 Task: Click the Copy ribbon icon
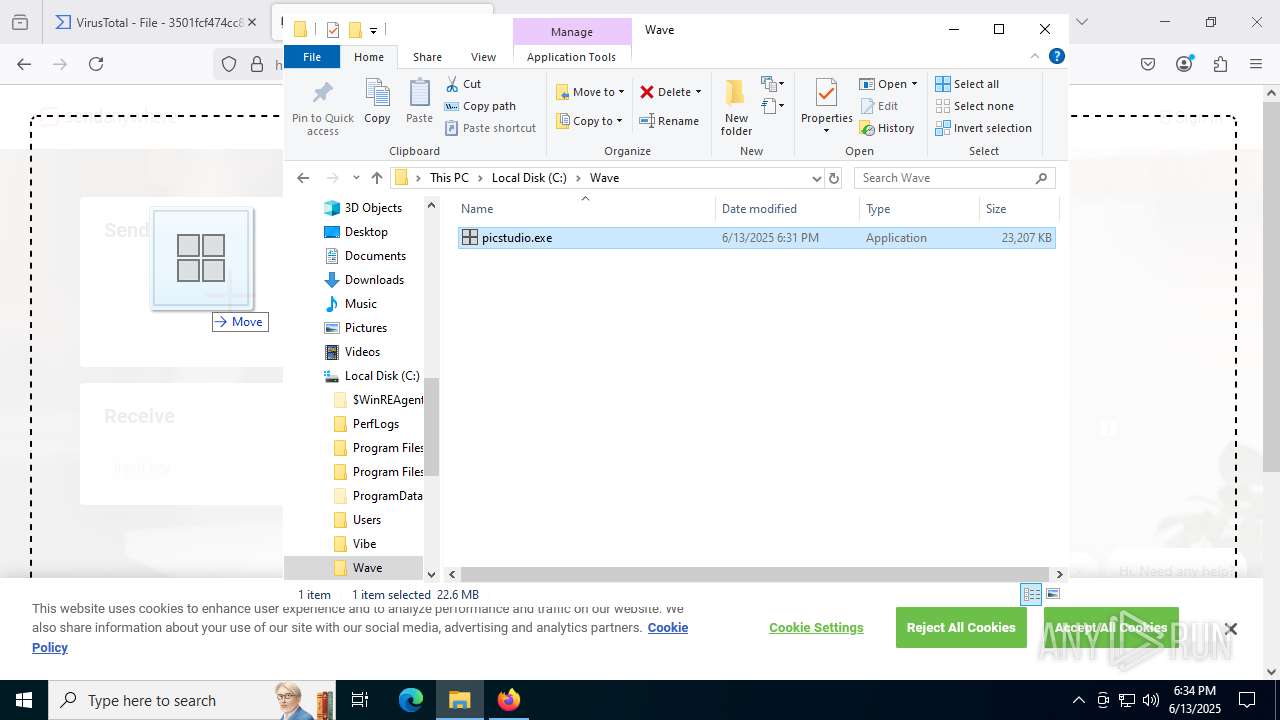click(x=377, y=102)
